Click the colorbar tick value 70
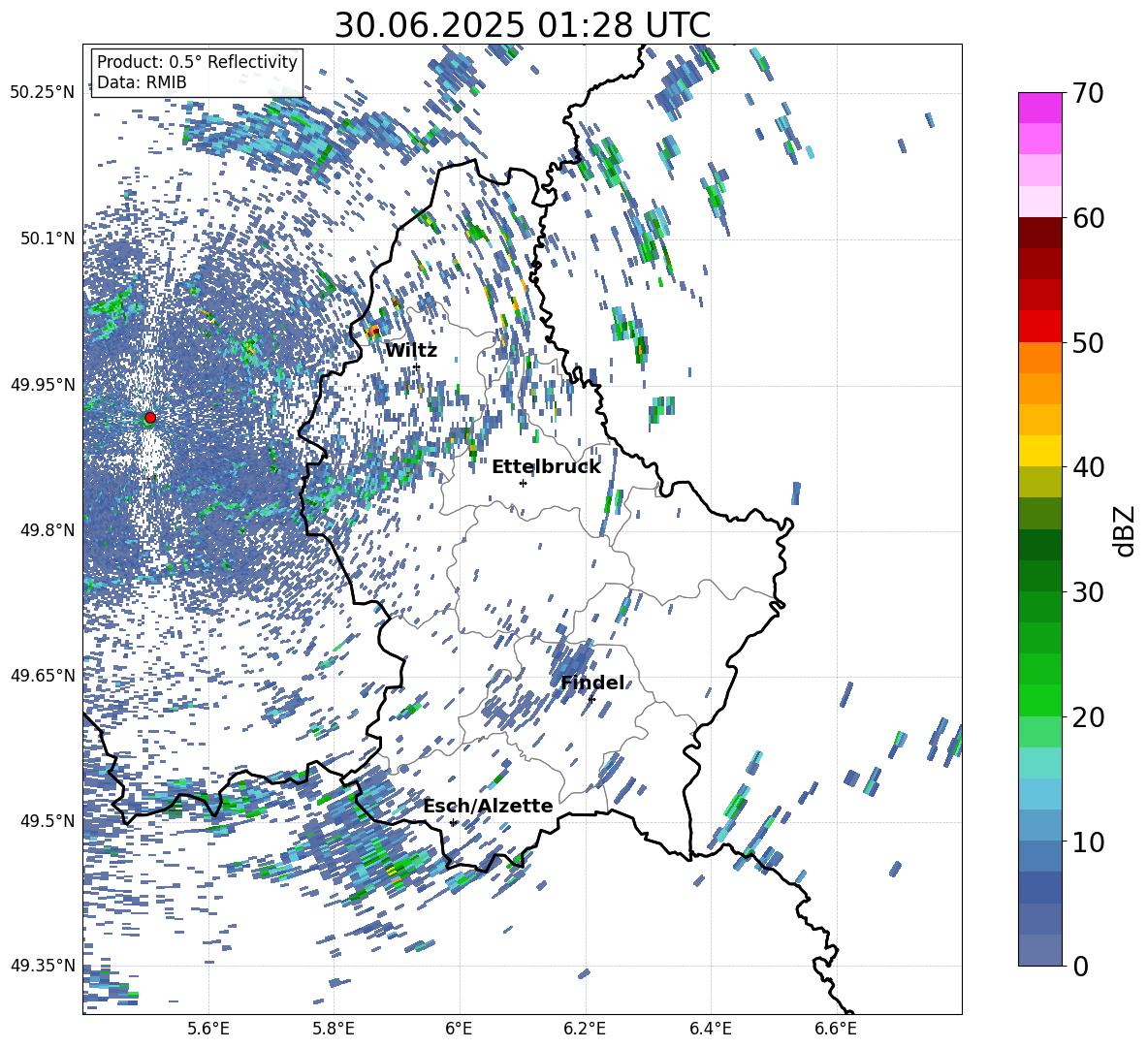This screenshot has height=1048, width=1148. [x=1088, y=93]
